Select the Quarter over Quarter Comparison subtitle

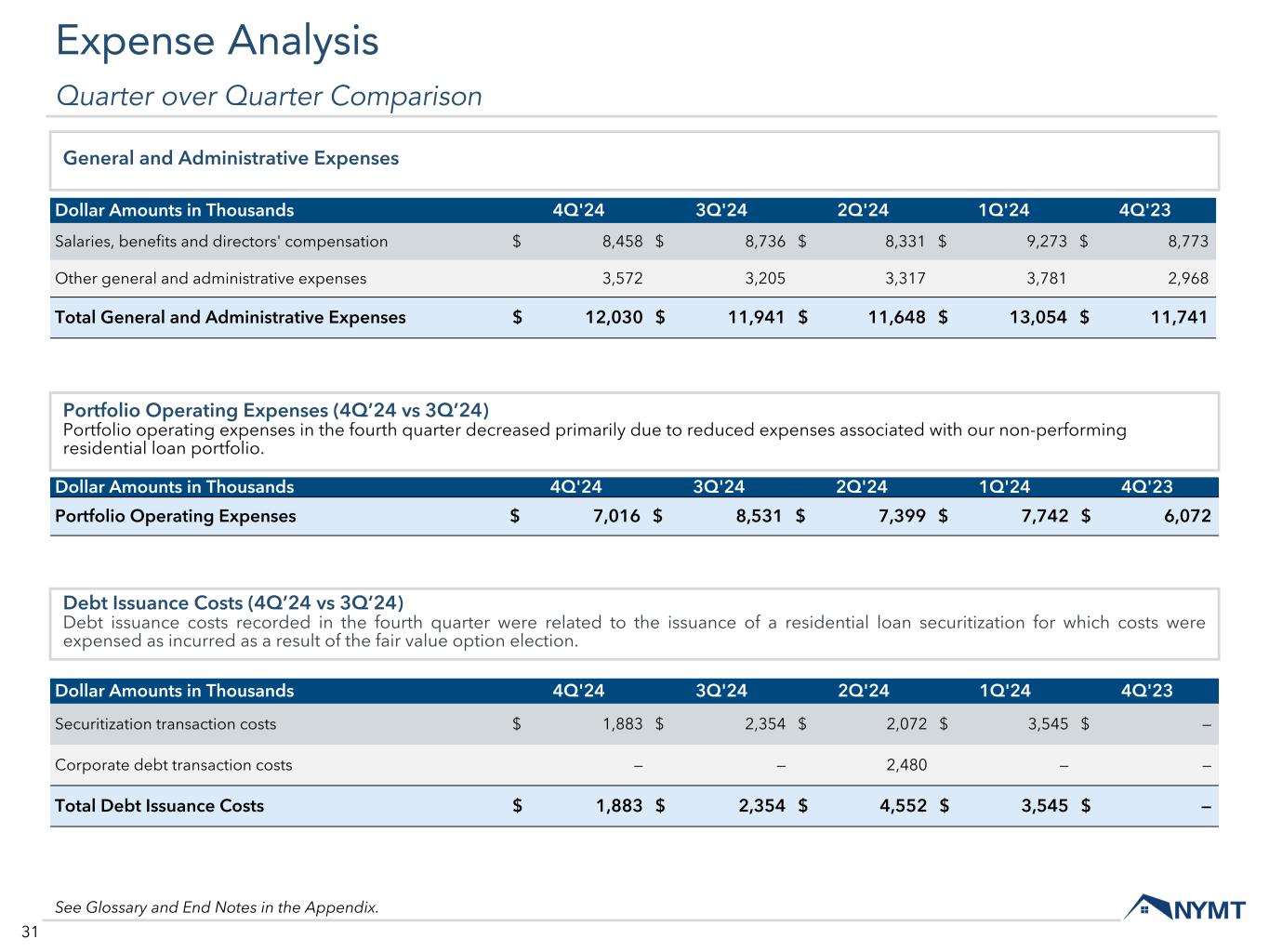(x=269, y=96)
